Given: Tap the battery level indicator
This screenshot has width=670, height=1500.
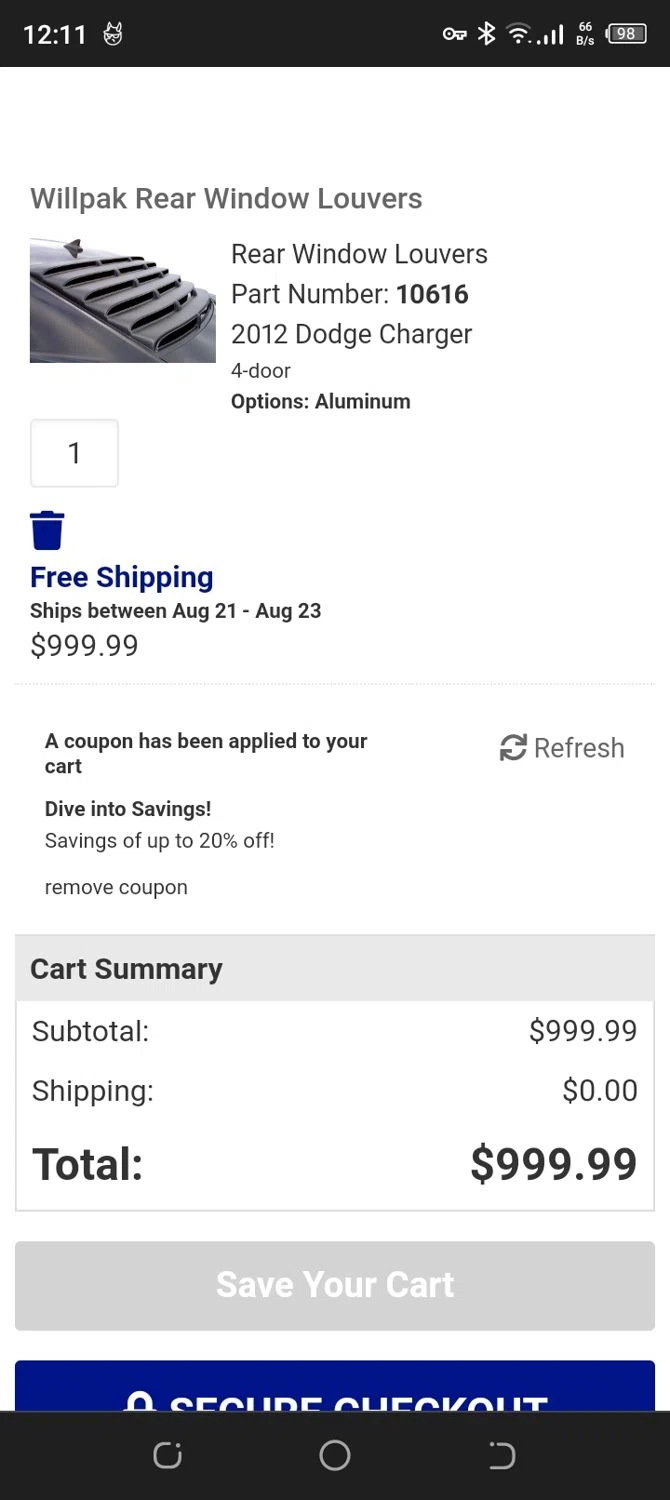Looking at the screenshot, I should point(625,34).
